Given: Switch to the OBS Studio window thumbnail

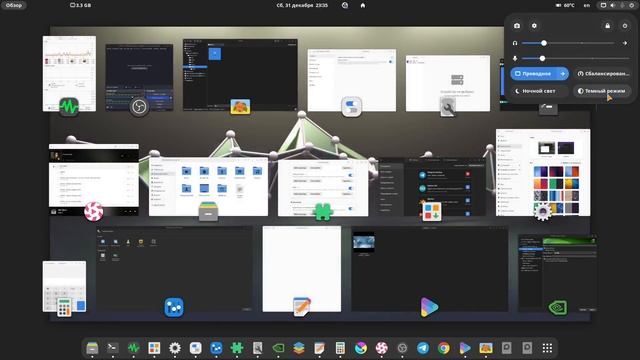Looking at the screenshot, I should (x=139, y=77).
